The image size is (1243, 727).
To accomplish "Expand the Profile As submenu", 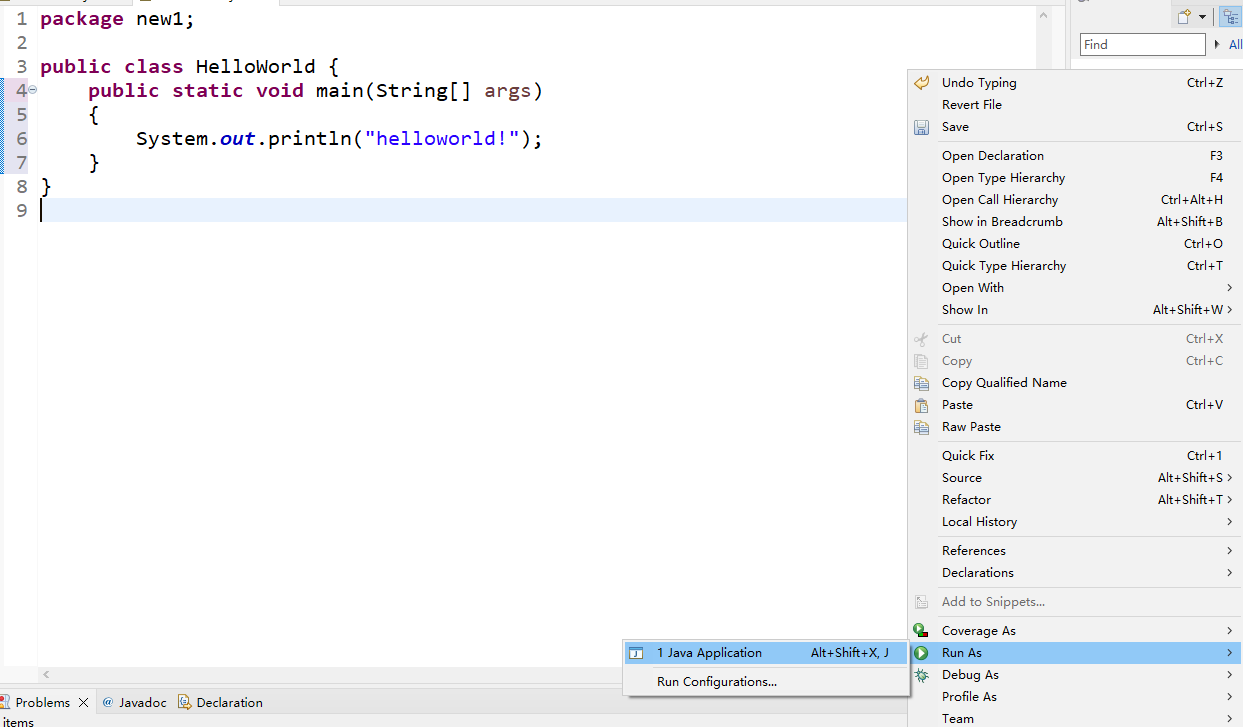I will coord(1229,697).
